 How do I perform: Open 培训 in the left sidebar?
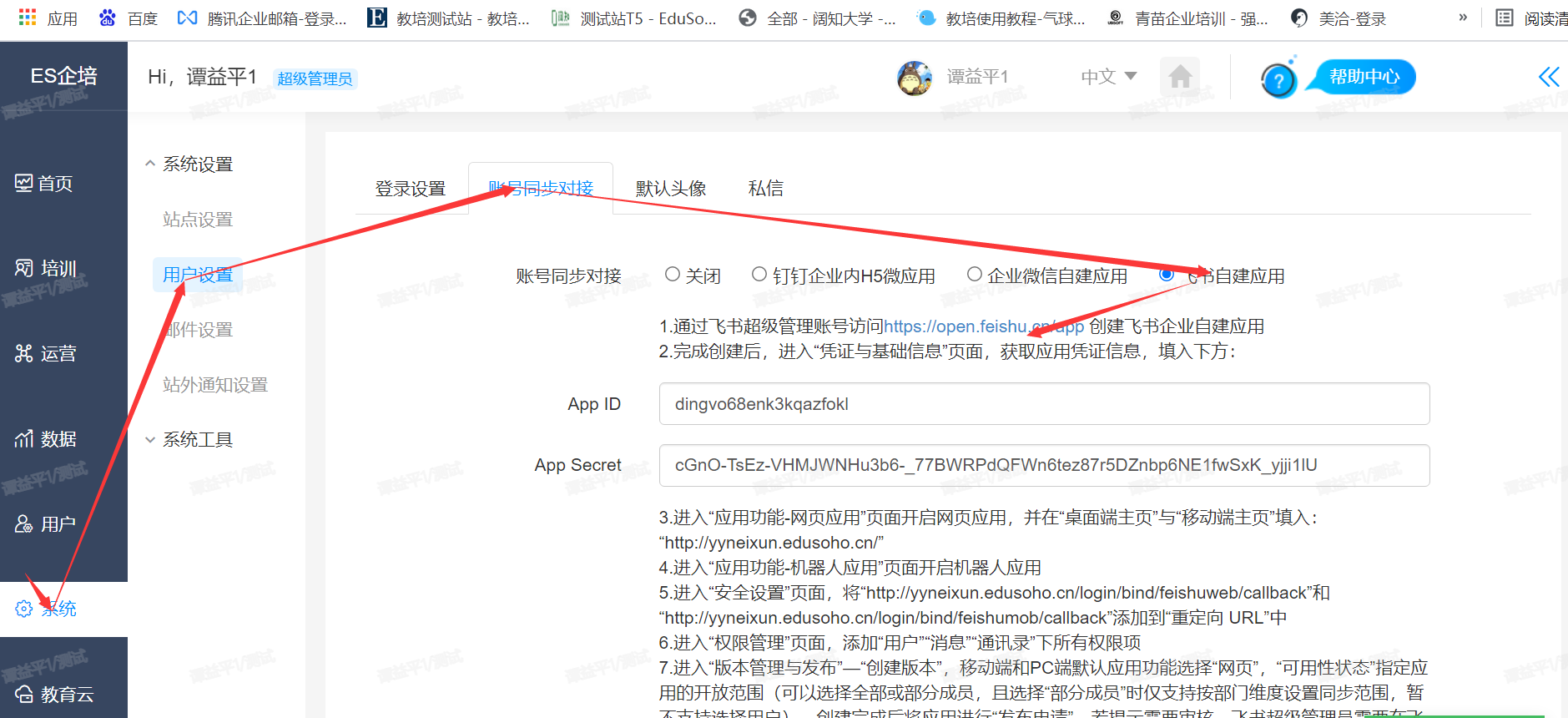47,269
